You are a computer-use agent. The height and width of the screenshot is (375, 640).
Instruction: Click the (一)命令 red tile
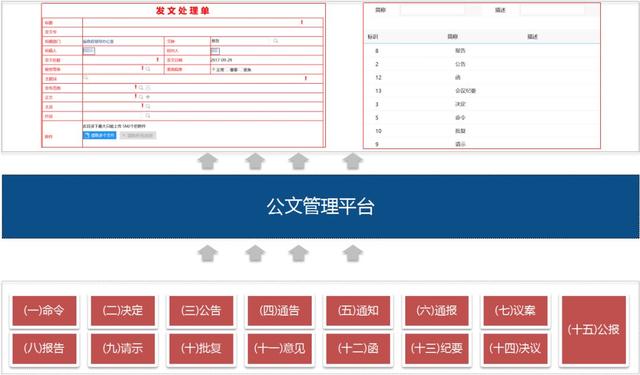(x=44, y=311)
